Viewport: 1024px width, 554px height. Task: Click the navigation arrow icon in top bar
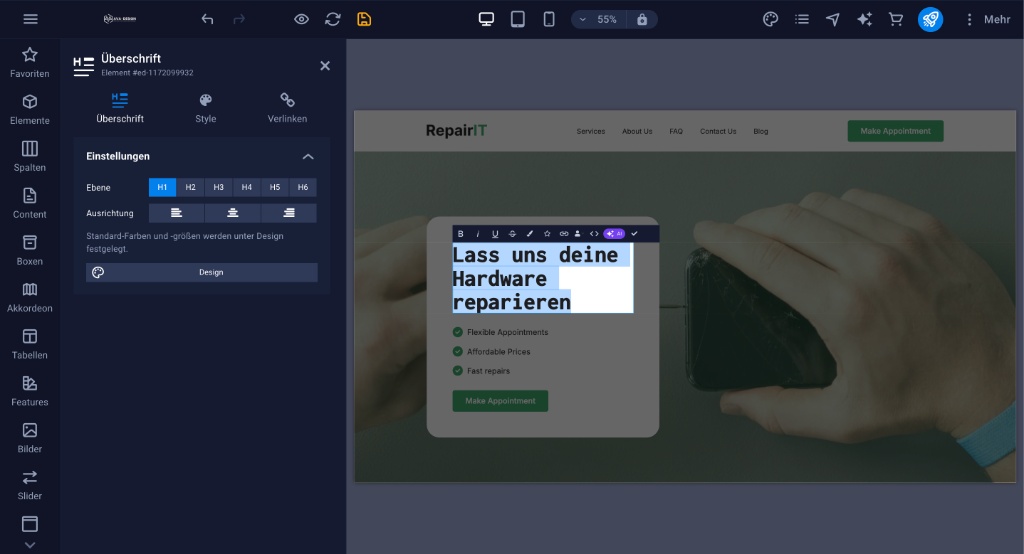(833, 19)
